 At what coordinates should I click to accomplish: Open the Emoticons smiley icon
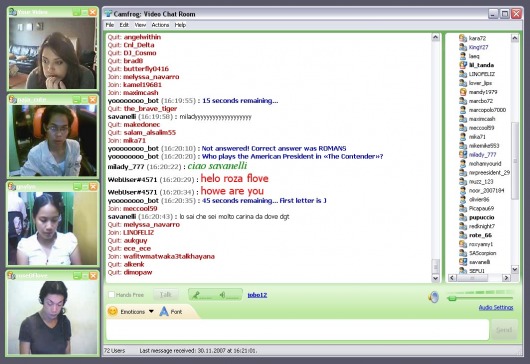[113, 311]
